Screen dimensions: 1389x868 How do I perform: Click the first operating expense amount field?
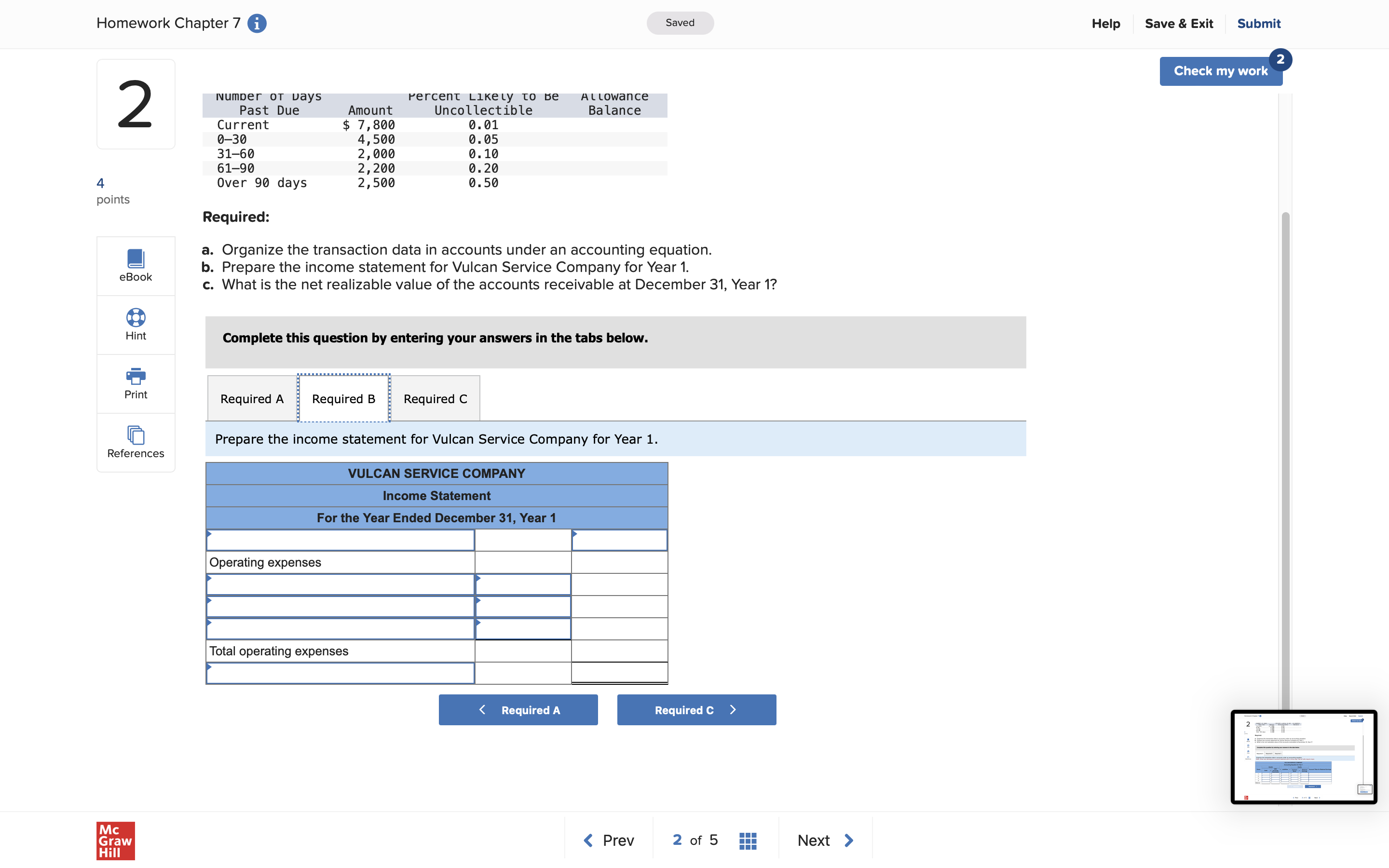coord(523,584)
